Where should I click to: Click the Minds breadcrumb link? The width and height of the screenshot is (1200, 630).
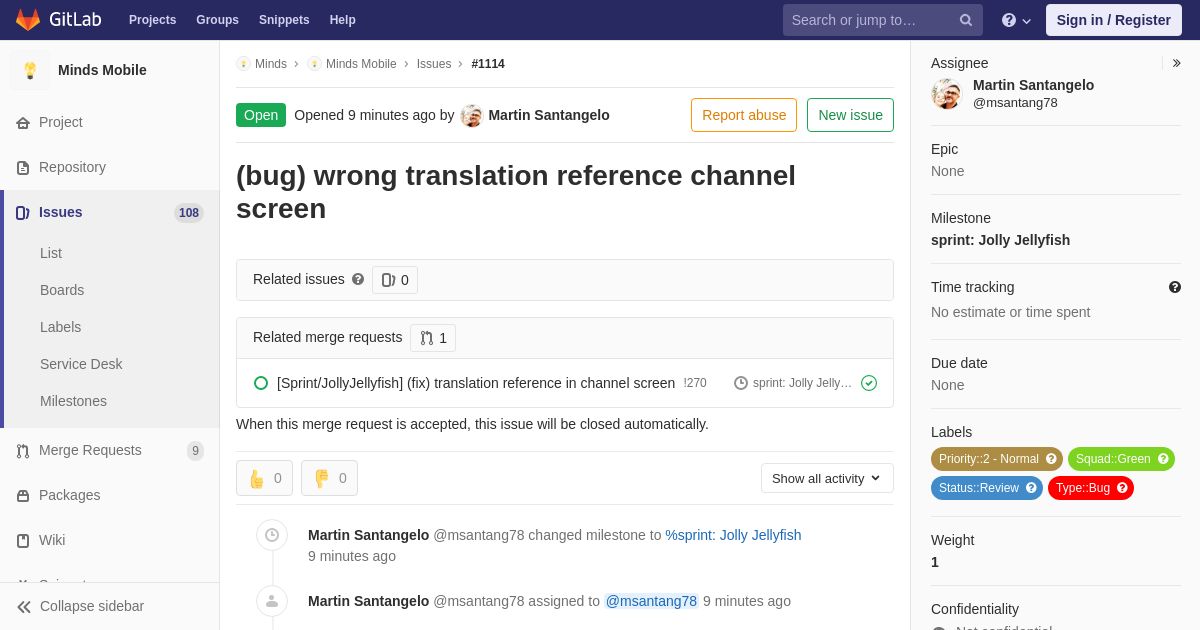coord(270,64)
